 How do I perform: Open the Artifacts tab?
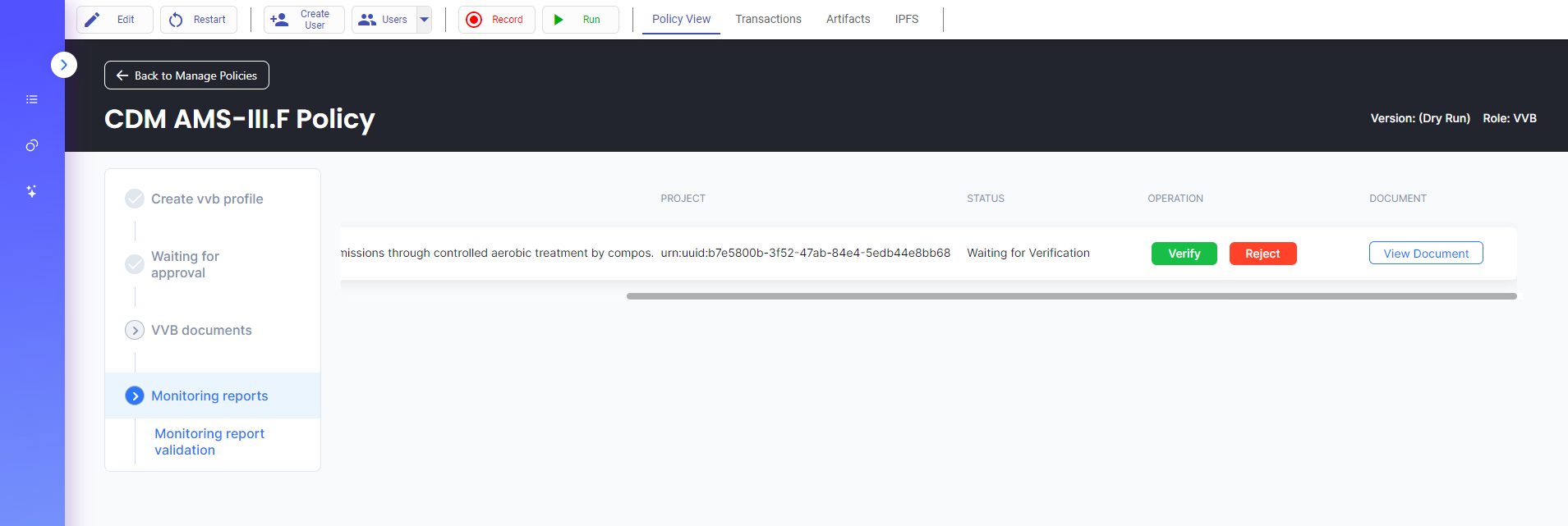[x=848, y=19]
